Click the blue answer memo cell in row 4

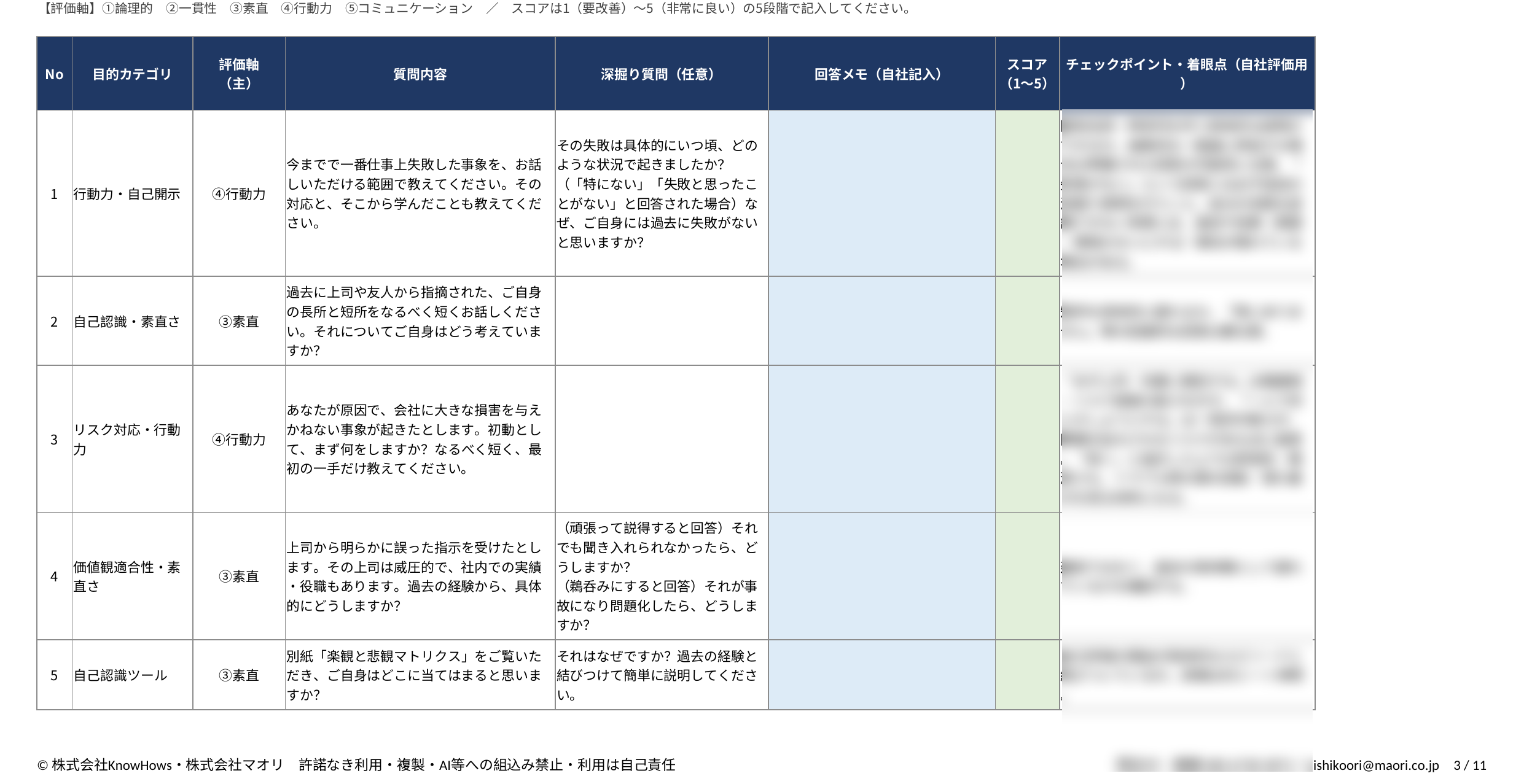click(881, 576)
